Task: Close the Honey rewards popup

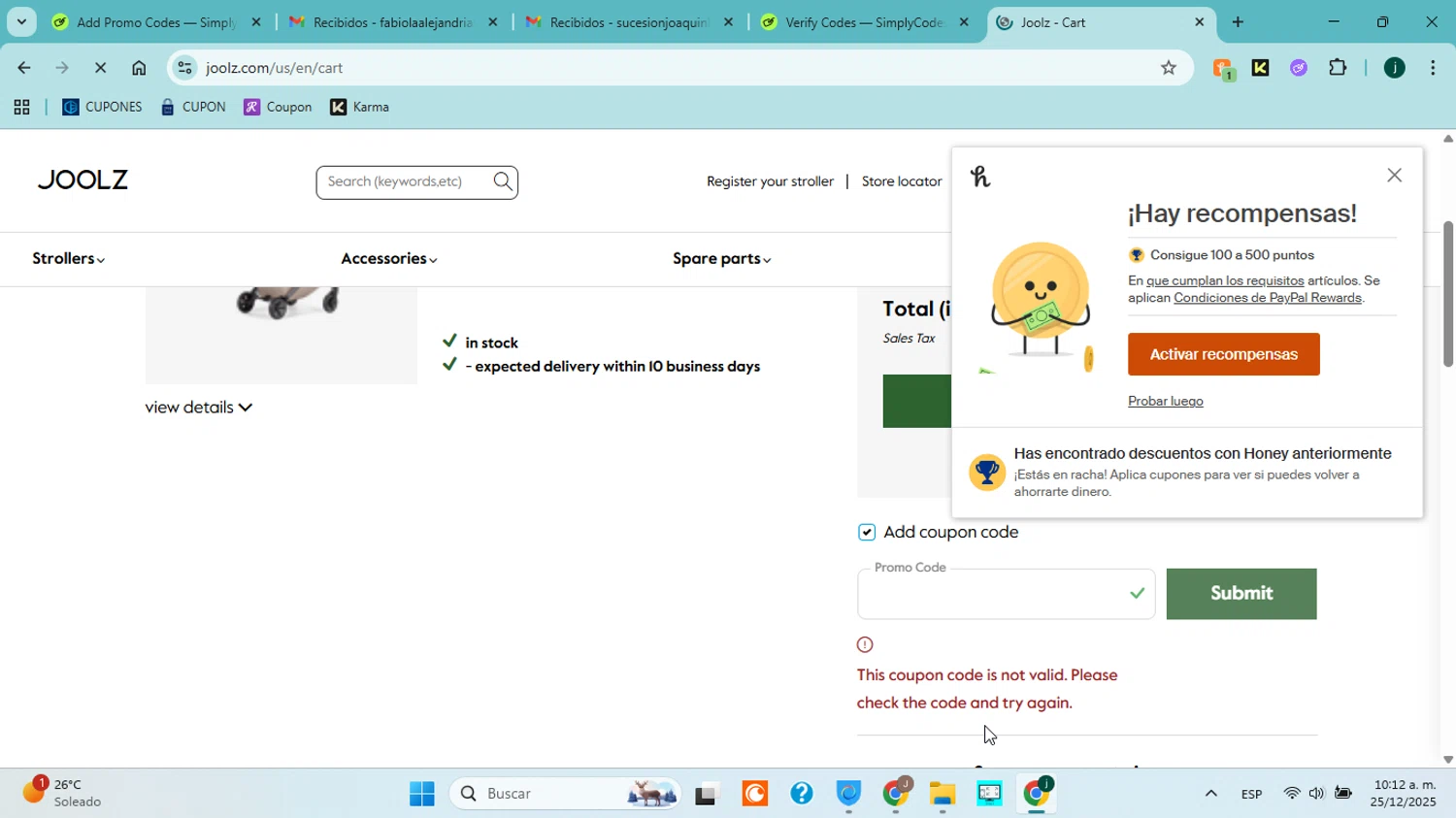Action: (x=1394, y=176)
